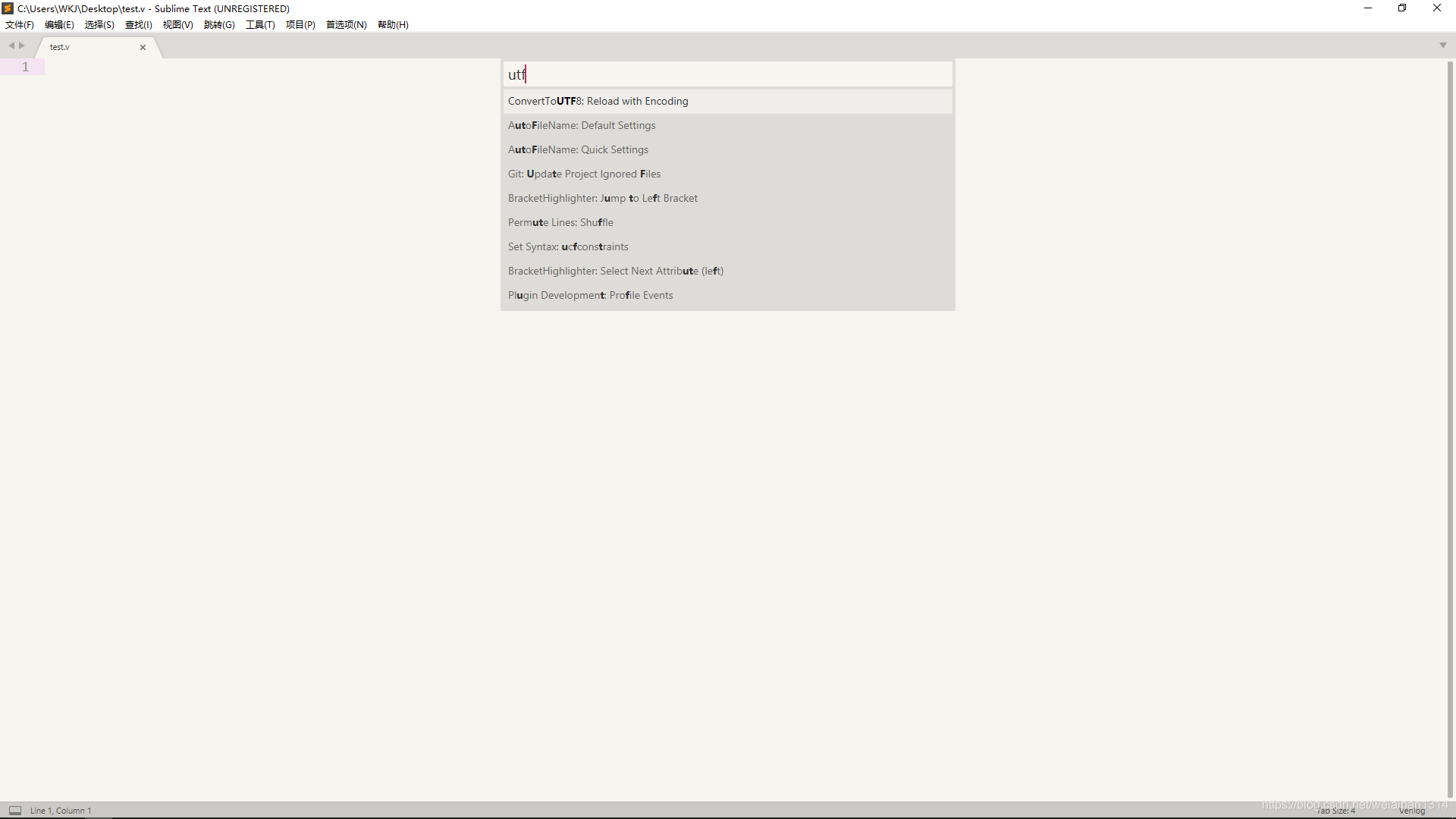
Task: Open the 文件(F) menu
Action: point(20,25)
